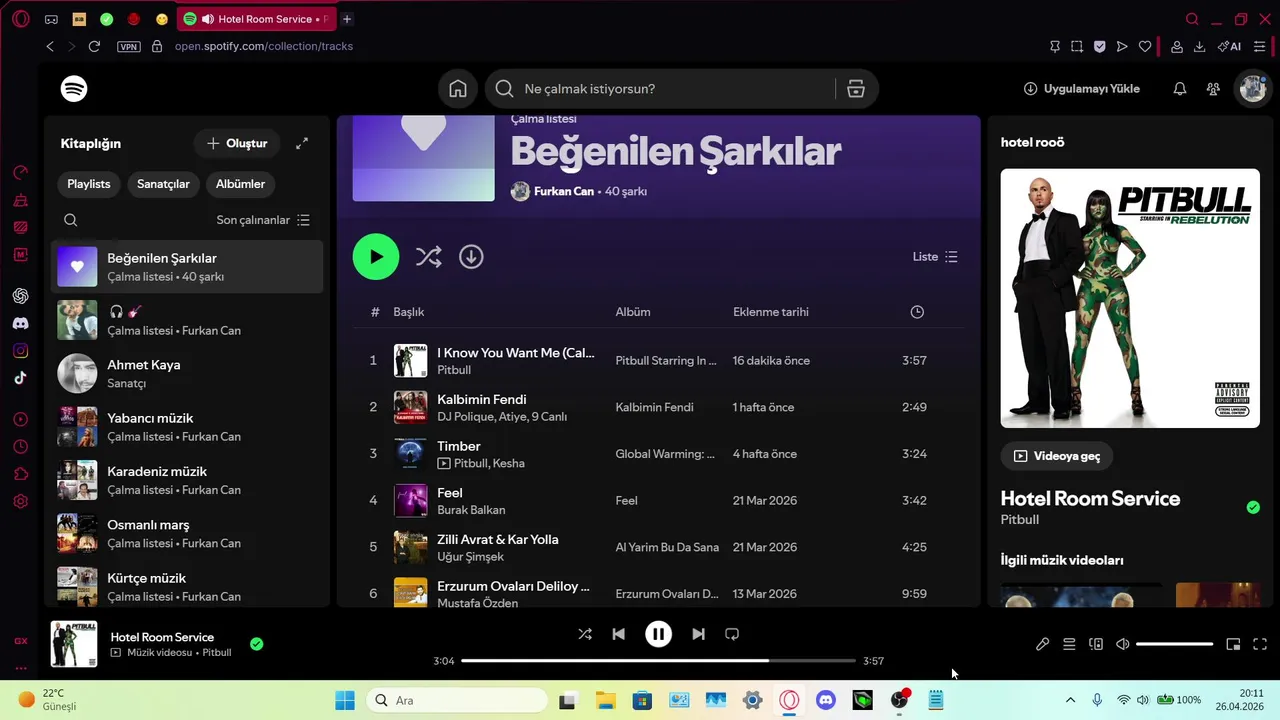Sort by the duration clock header
The image size is (1280, 720).
[x=917, y=312]
